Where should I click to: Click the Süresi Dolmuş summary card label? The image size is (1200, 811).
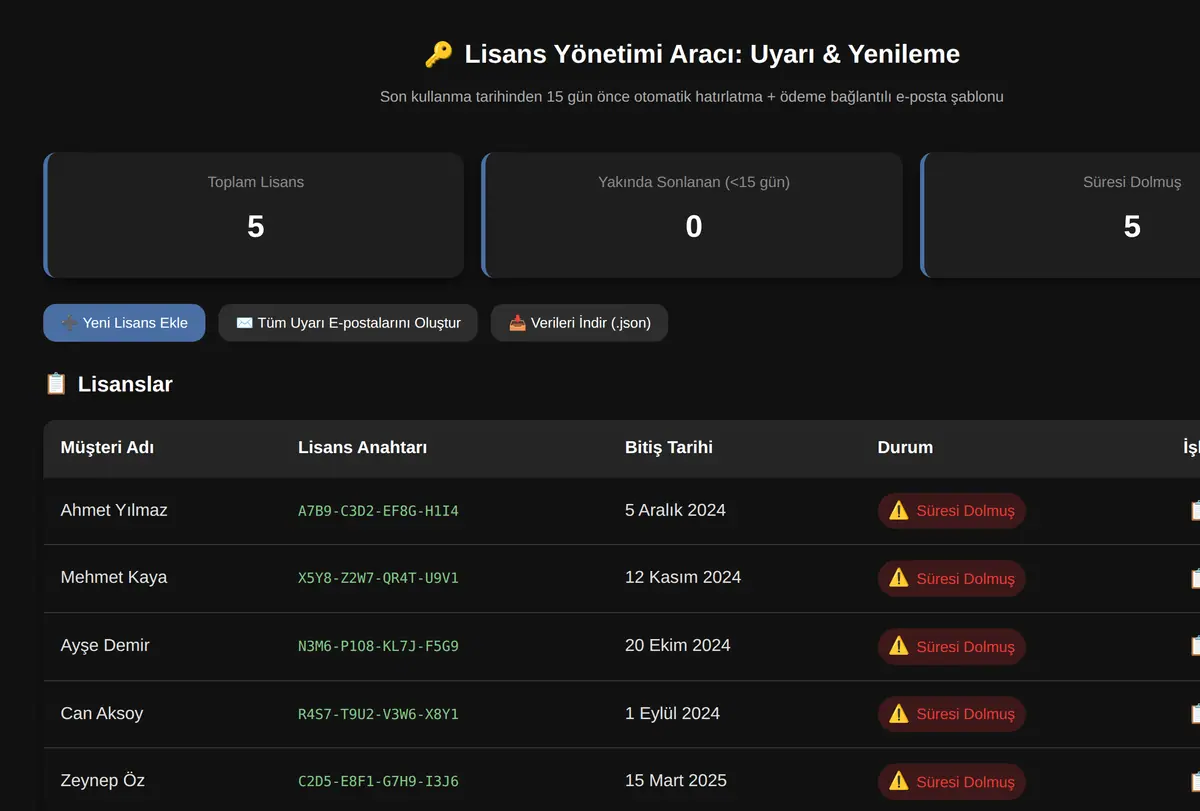pos(1132,182)
